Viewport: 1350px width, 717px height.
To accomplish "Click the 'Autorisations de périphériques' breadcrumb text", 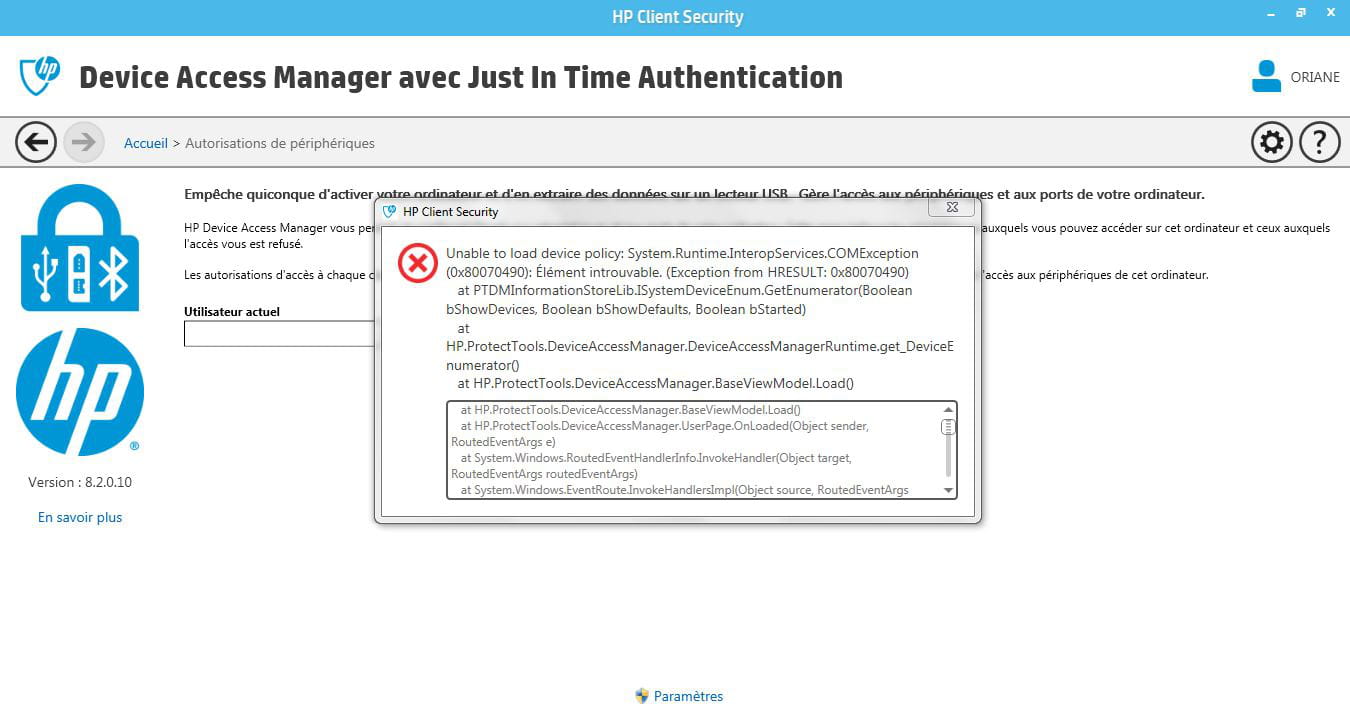I will tap(280, 143).
